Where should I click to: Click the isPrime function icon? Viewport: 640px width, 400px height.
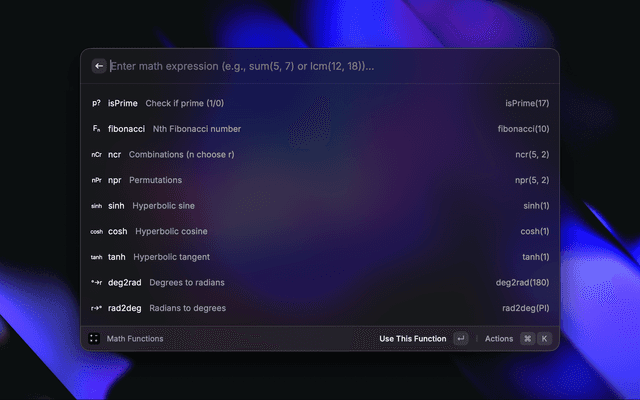coord(96,103)
